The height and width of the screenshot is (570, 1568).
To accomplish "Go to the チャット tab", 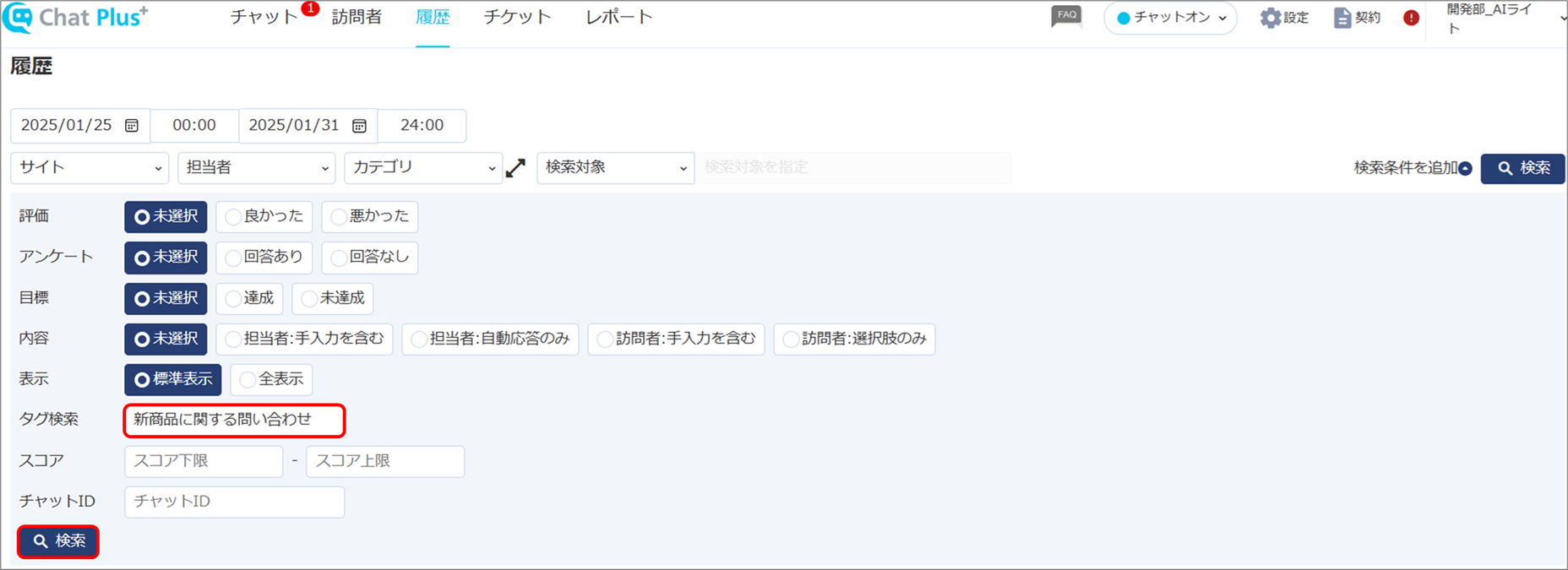I will [264, 18].
